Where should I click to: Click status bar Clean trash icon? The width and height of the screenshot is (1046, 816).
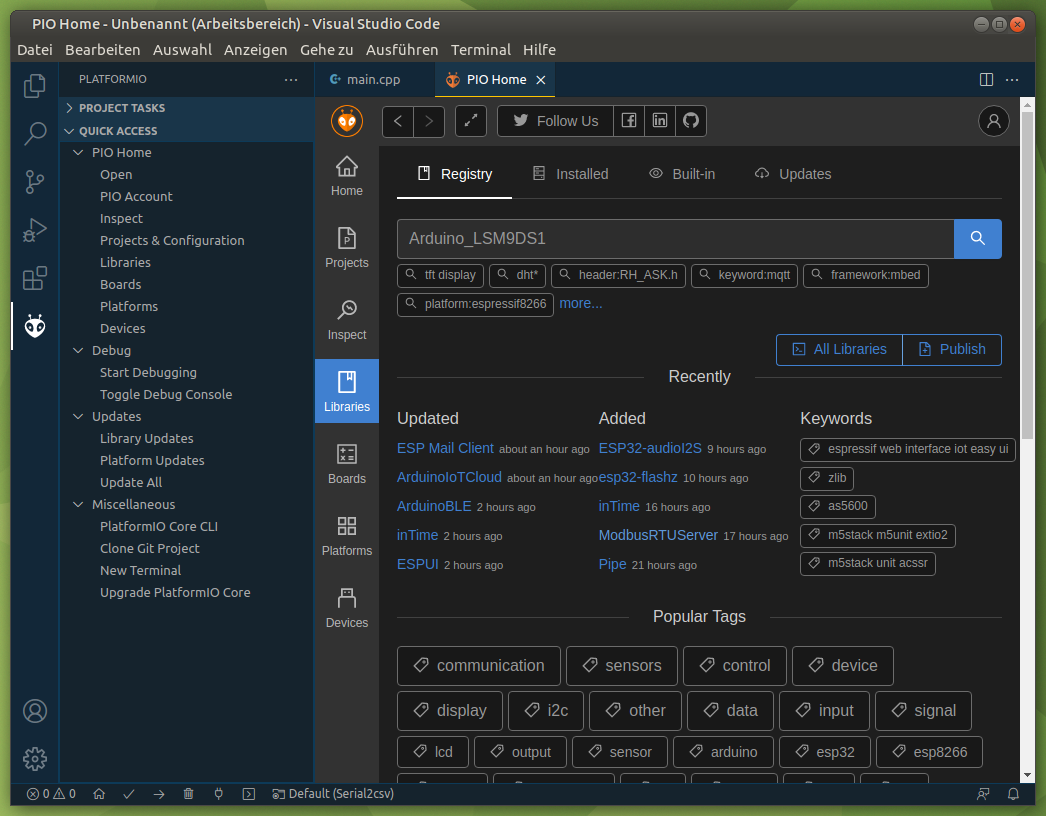click(x=189, y=794)
